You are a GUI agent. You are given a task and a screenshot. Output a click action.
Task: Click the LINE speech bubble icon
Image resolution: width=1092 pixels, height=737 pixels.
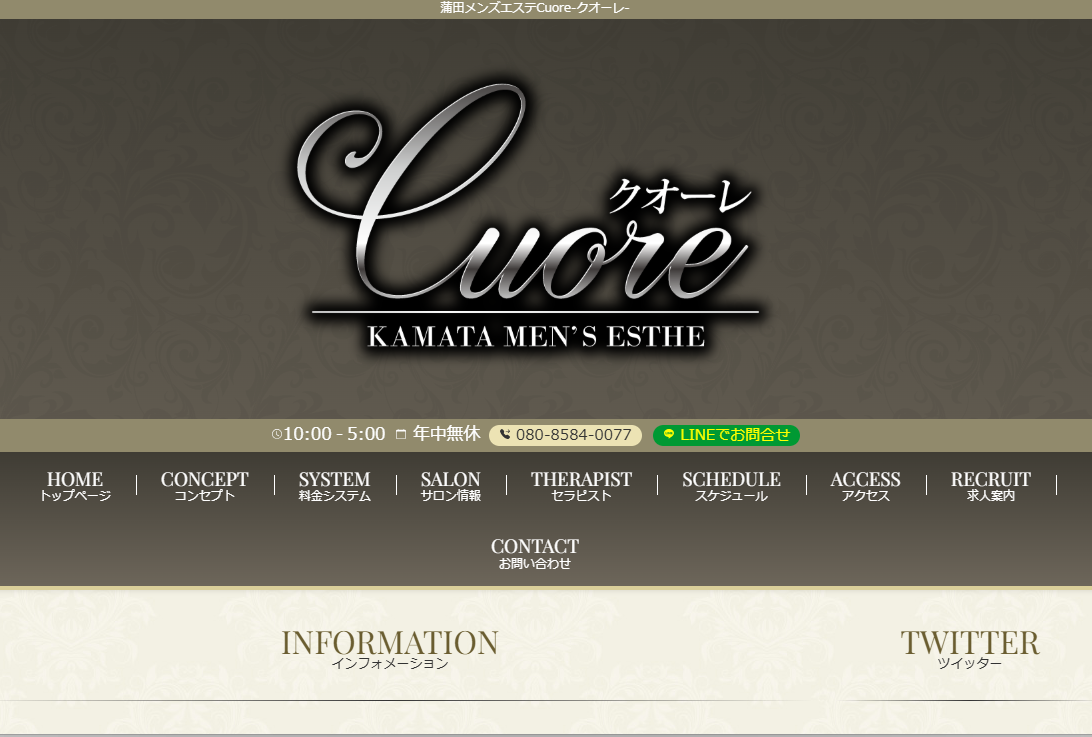[x=669, y=434]
